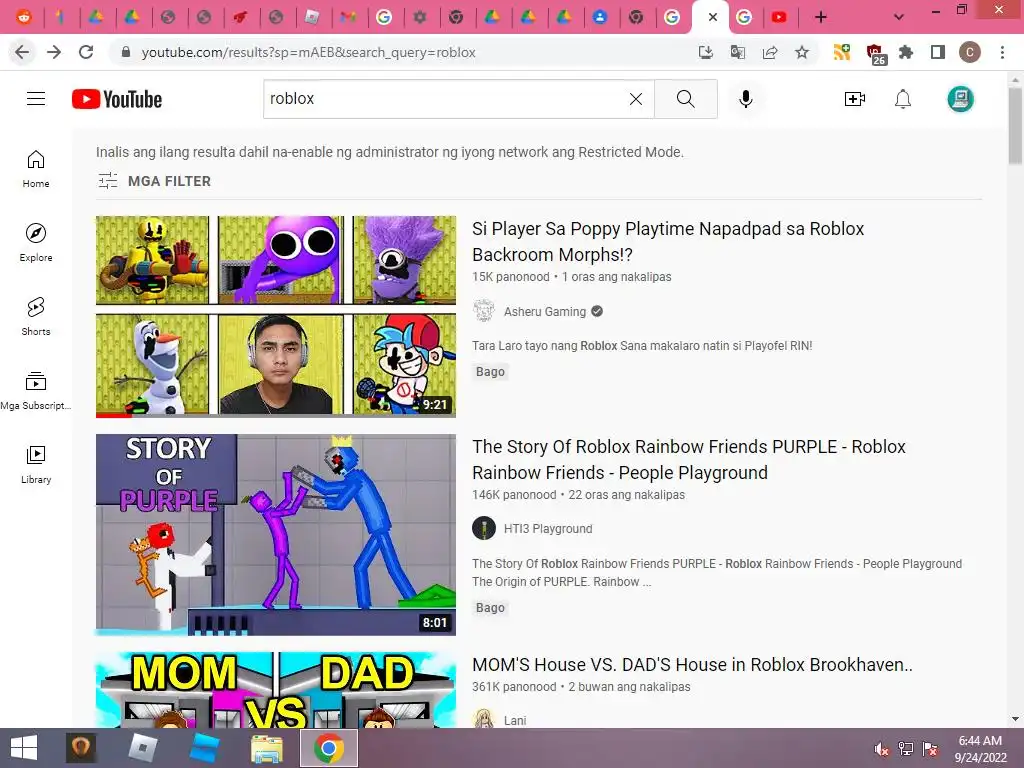
Task: Open File Explorer from the taskbar
Action: click(267, 748)
